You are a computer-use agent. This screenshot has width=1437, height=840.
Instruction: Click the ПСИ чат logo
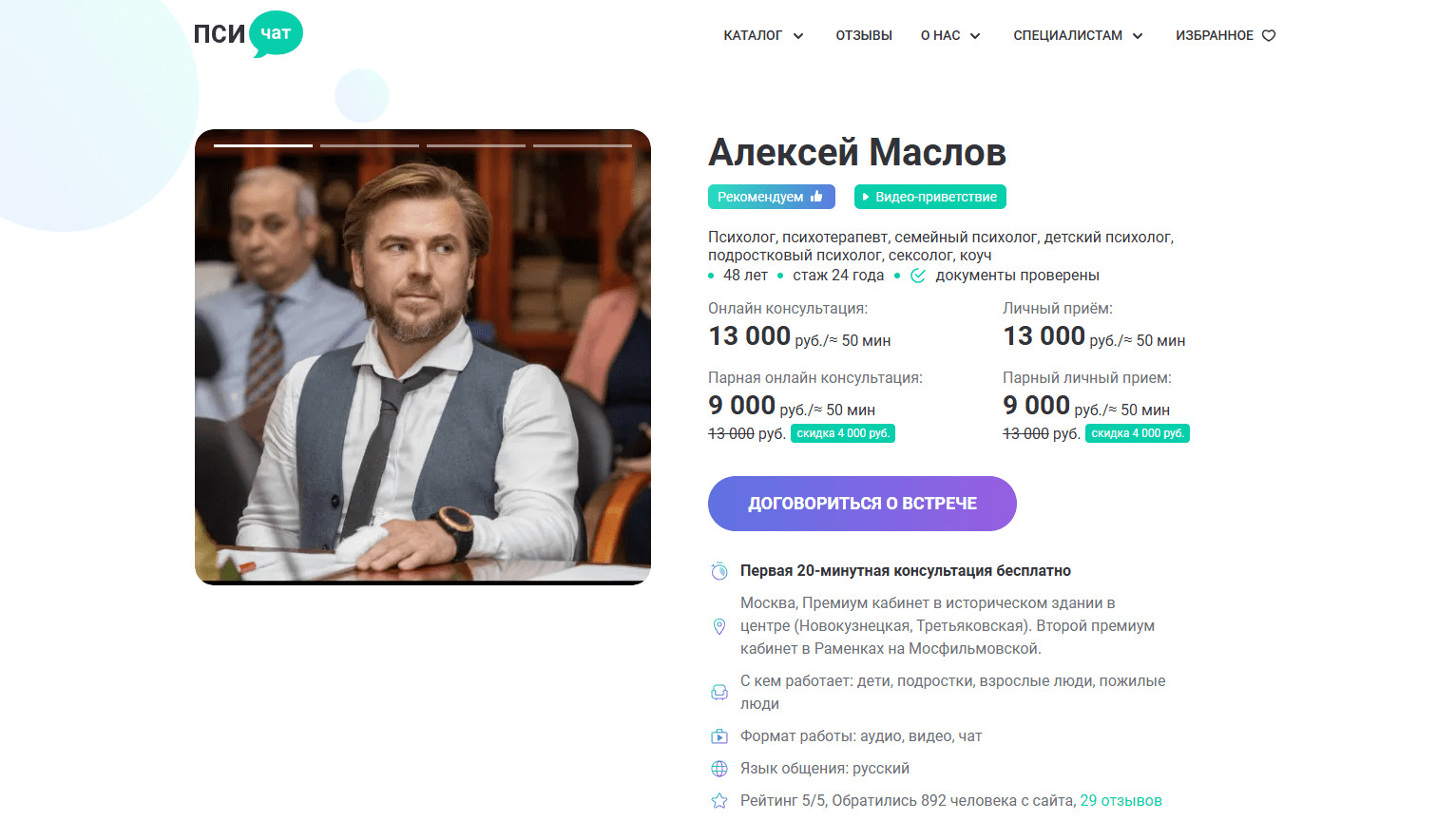pos(248,34)
